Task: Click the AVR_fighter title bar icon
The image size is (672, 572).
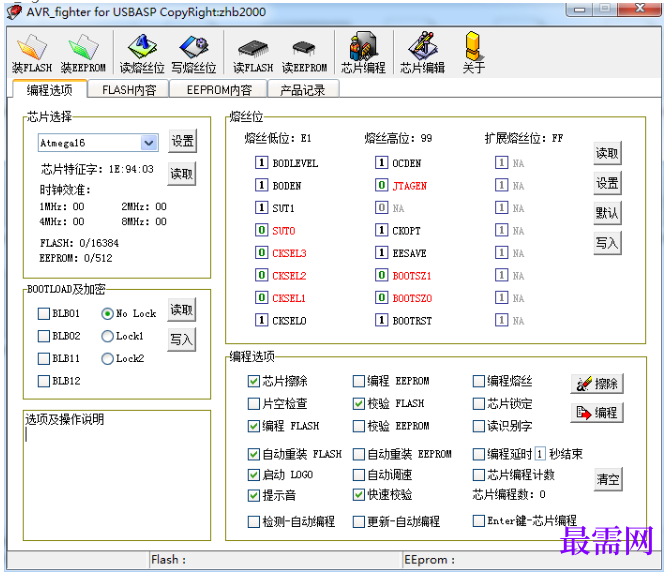Action: click(x=14, y=12)
